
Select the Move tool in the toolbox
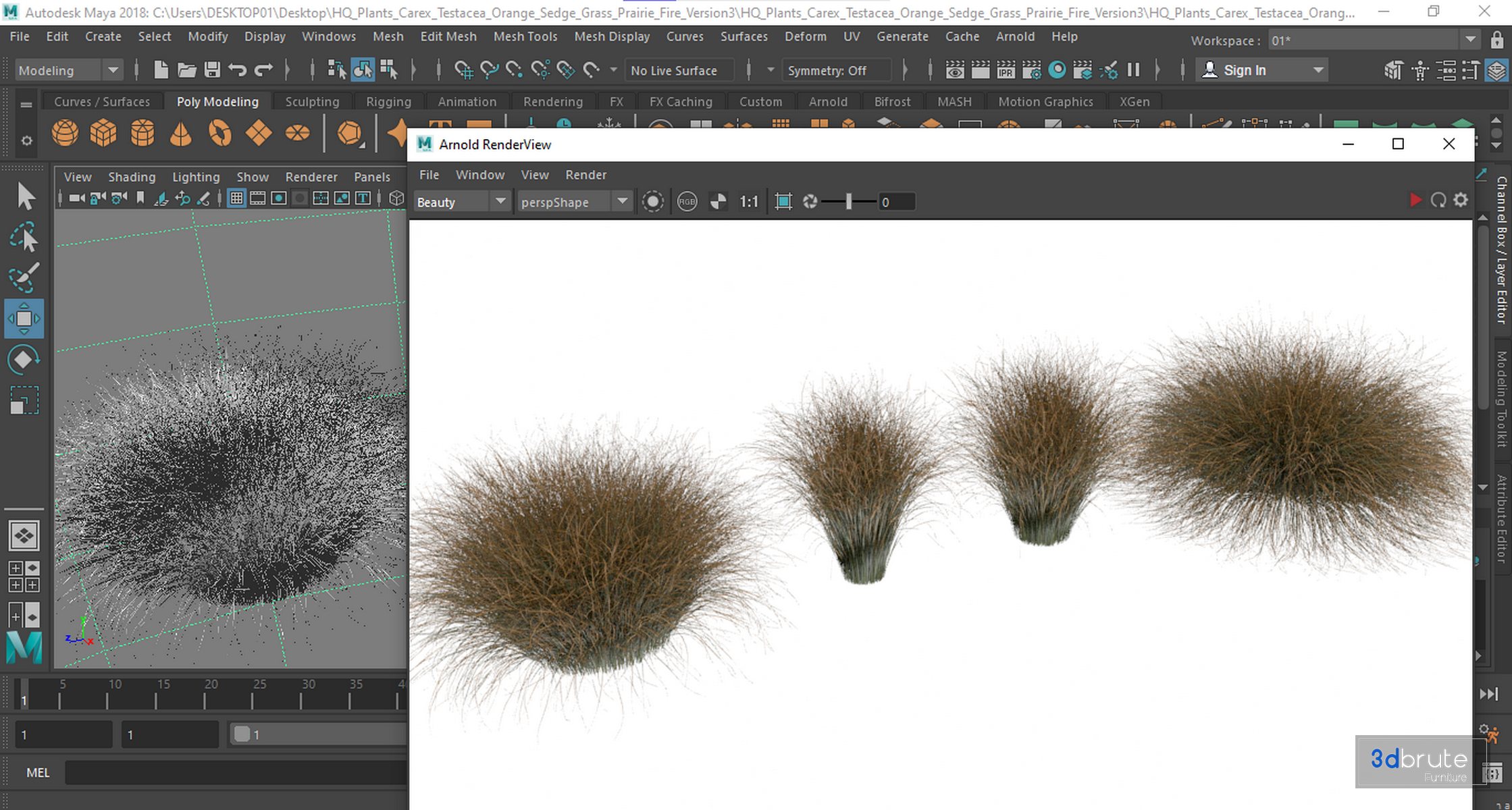pyautogui.click(x=24, y=318)
